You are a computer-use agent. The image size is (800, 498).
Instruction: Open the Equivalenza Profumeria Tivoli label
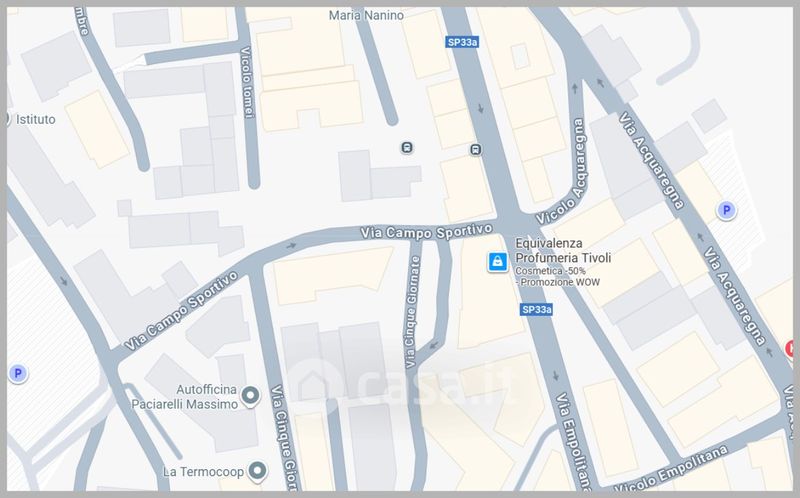tap(563, 250)
